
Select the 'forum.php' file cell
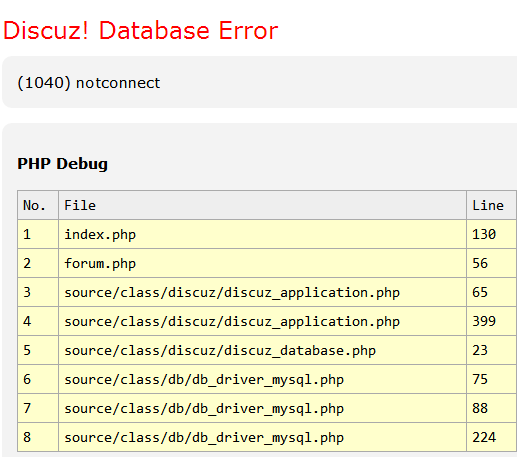pyautogui.click(x=262, y=263)
